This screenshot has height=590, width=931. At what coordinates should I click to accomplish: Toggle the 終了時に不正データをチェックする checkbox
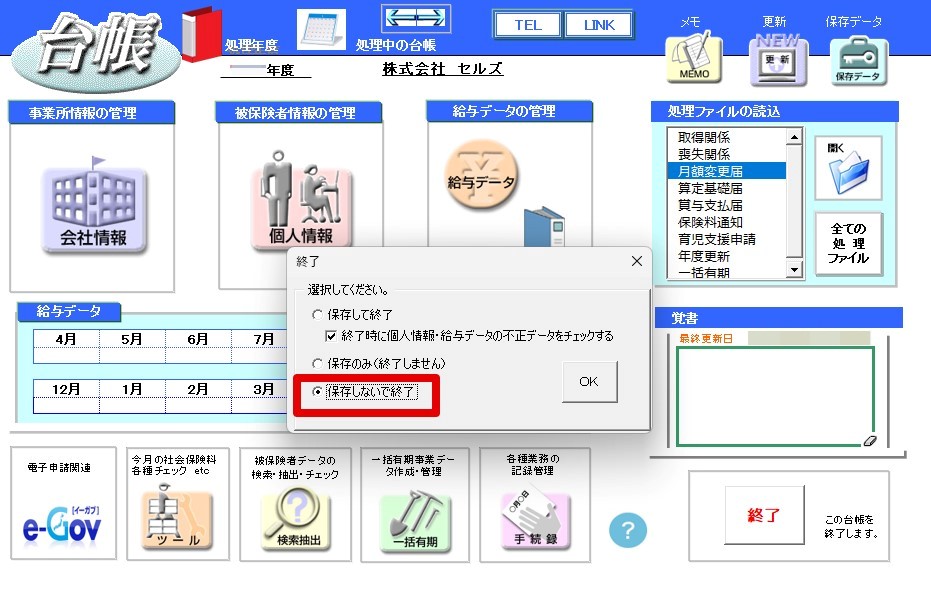pyautogui.click(x=331, y=336)
